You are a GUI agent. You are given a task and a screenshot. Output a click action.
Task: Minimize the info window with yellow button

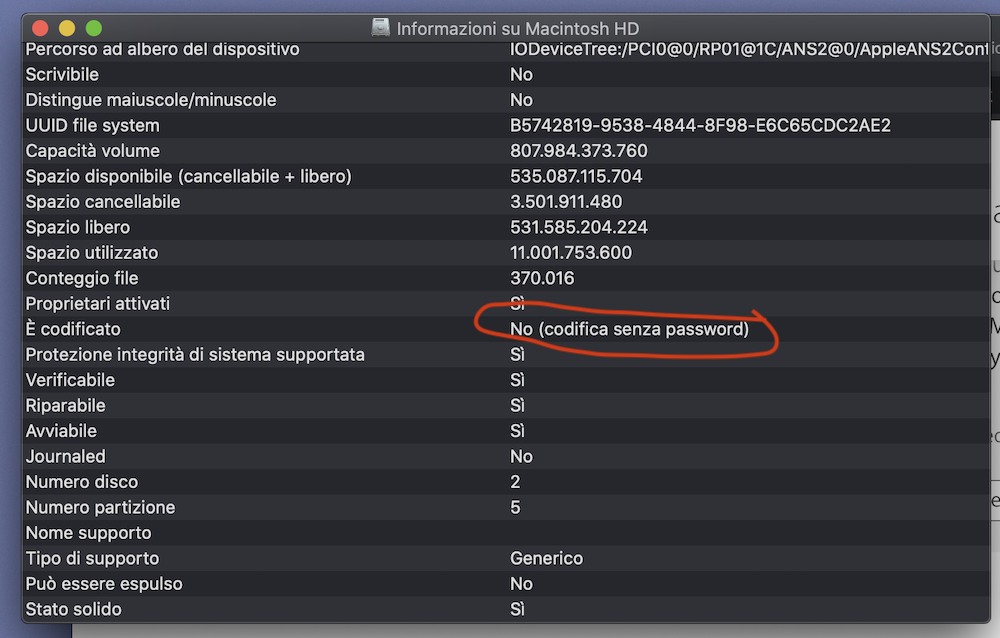[x=67, y=28]
